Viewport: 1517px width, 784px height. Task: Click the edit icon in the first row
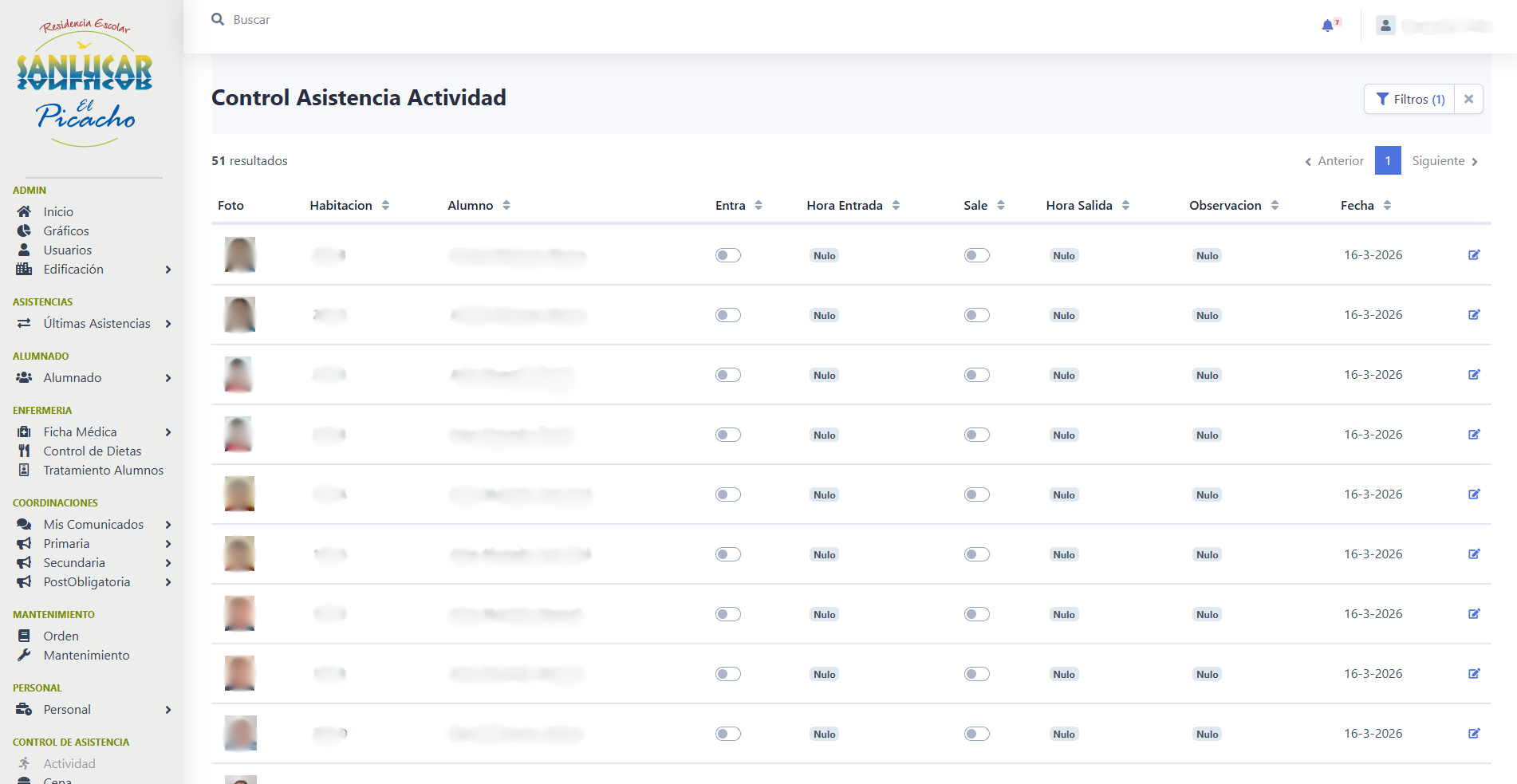pos(1474,255)
